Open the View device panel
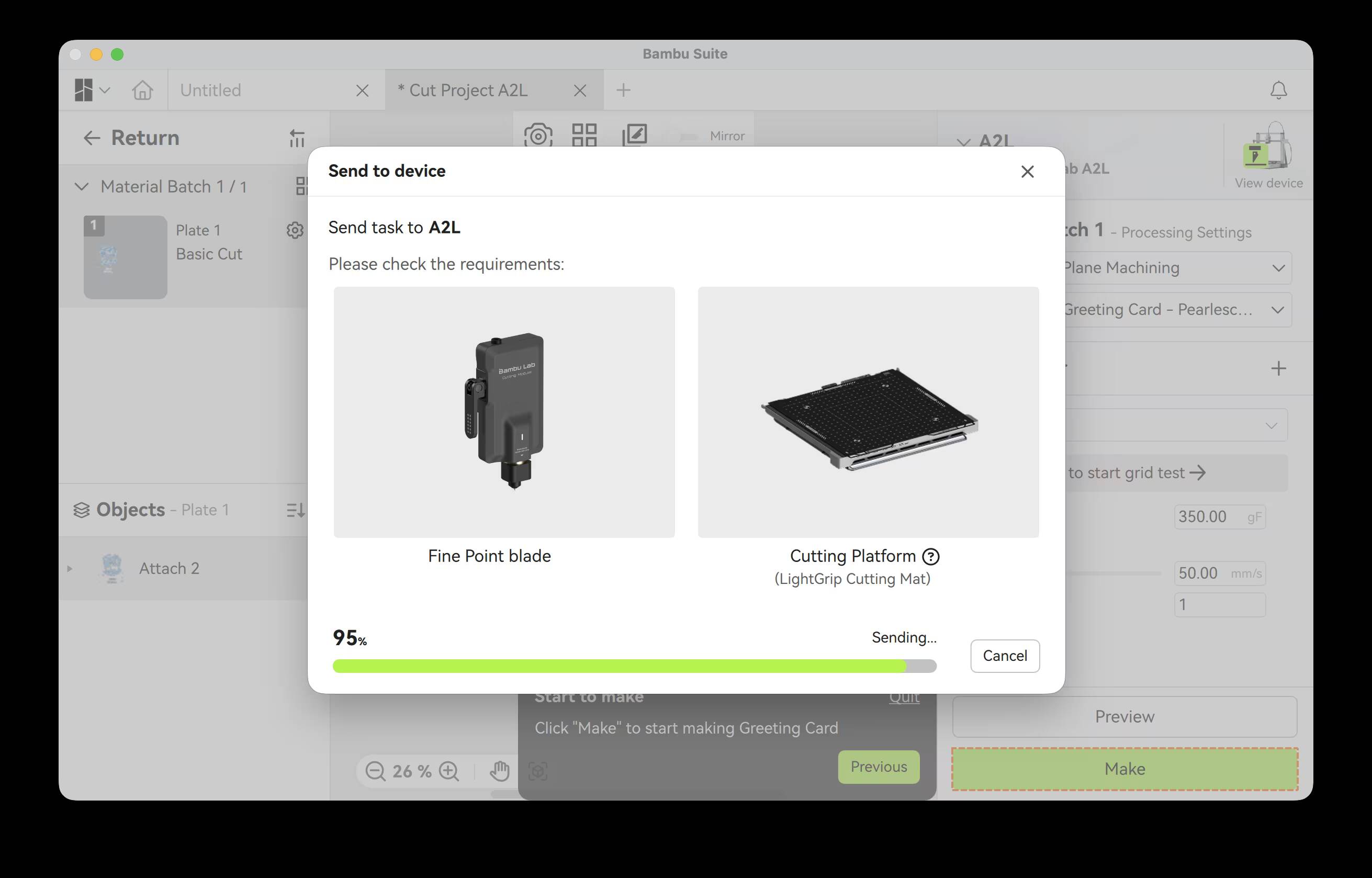The image size is (1372, 878). click(1268, 154)
